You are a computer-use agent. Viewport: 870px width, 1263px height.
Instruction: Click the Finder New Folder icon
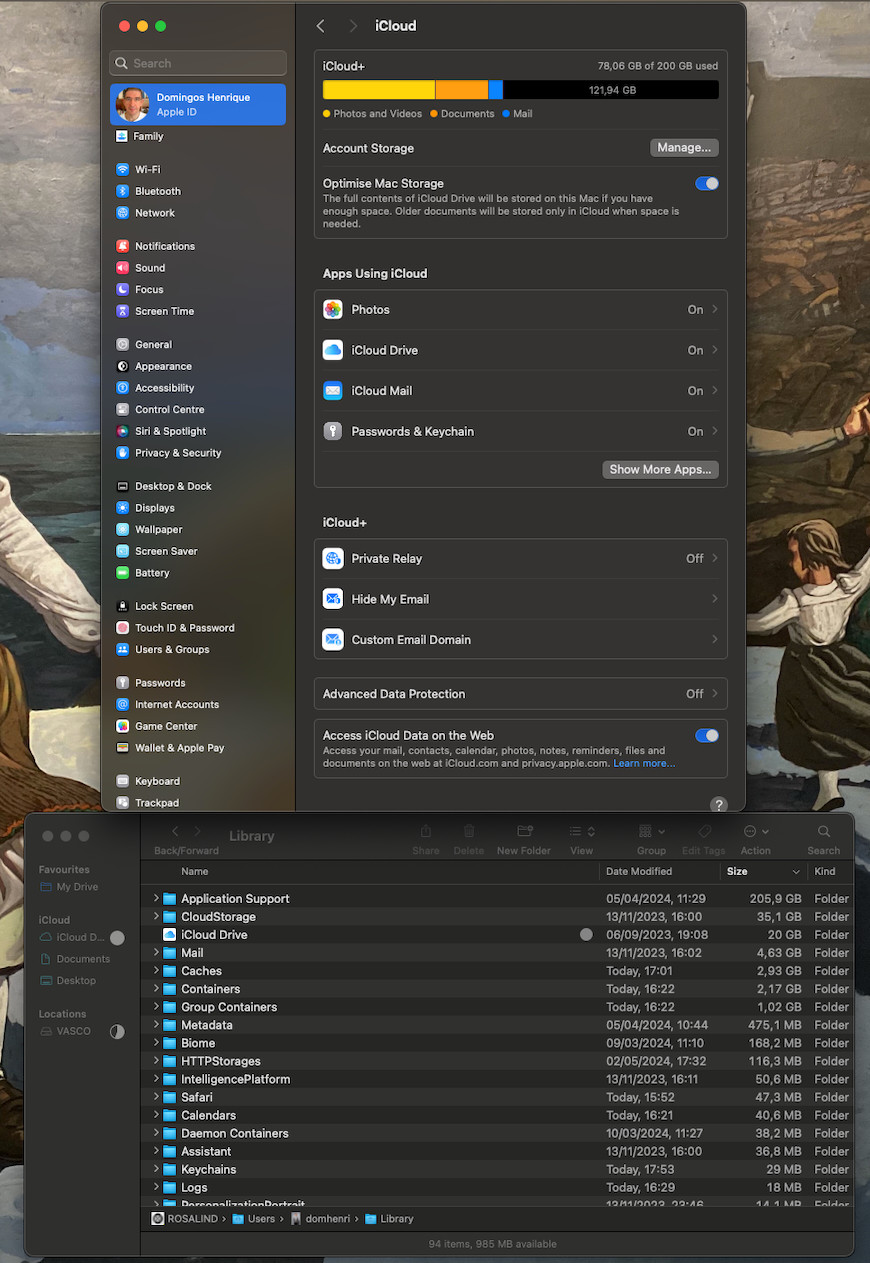click(524, 832)
